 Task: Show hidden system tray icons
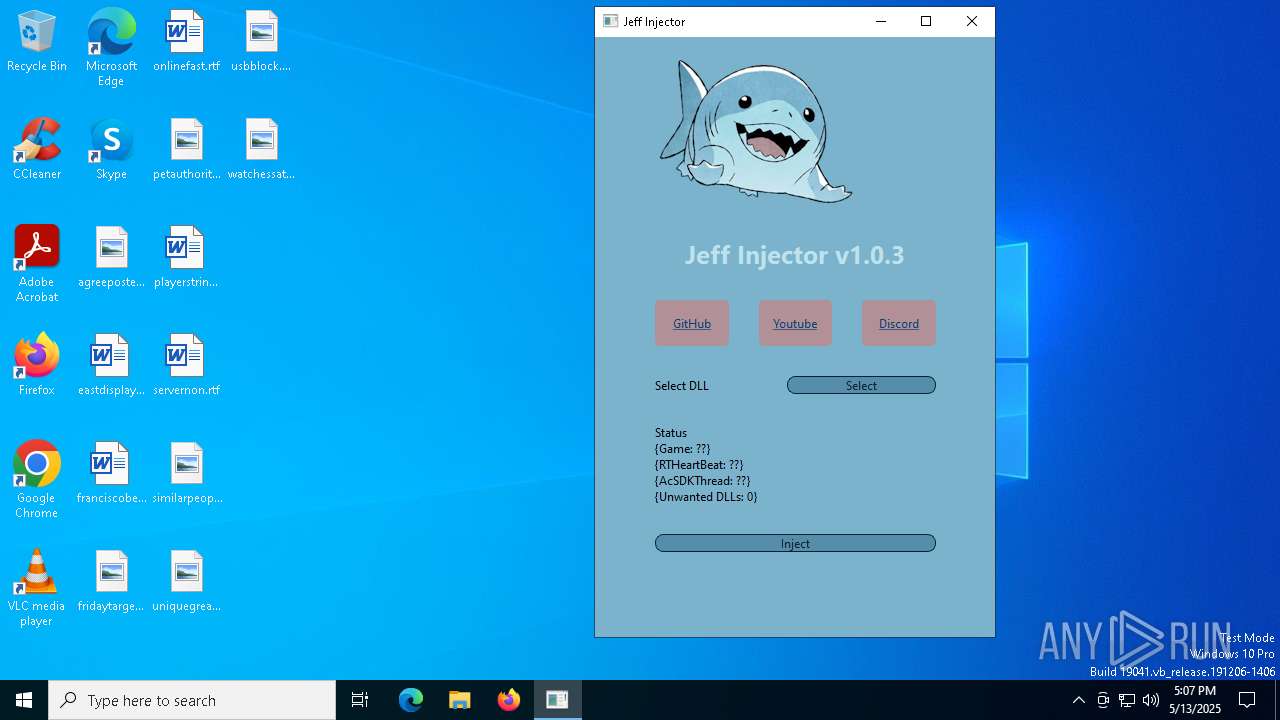pos(1078,700)
